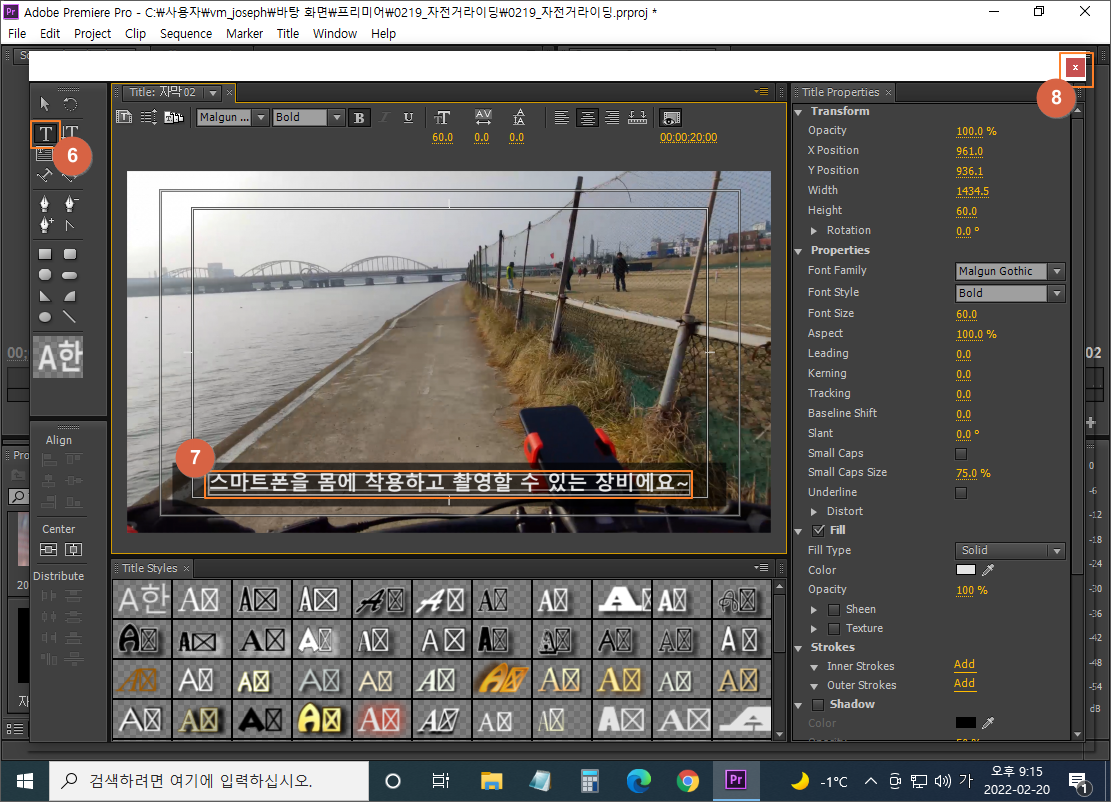Select the Rounded Rectangle pill tool

tap(70, 275)
